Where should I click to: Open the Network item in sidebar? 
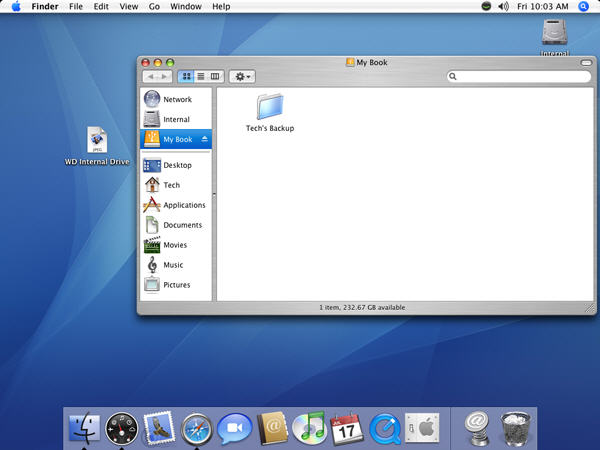176,99
